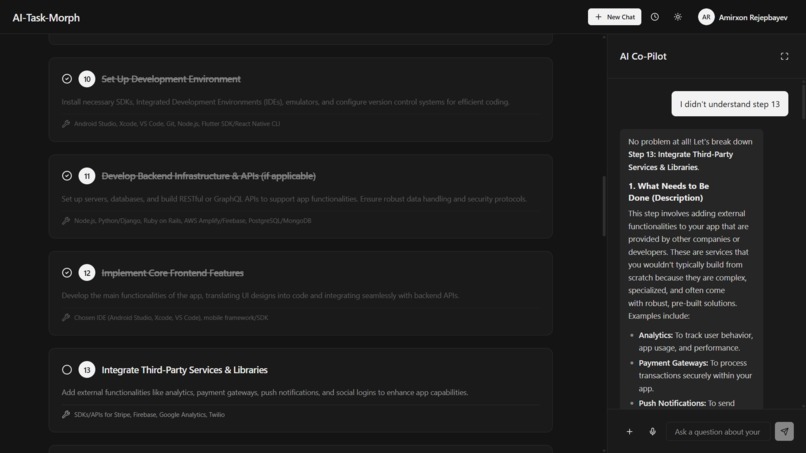The height and width of the screenshot is (453, 806).
Task: Click the Push Notifications bullet in chat
Action: click(686, 403)
